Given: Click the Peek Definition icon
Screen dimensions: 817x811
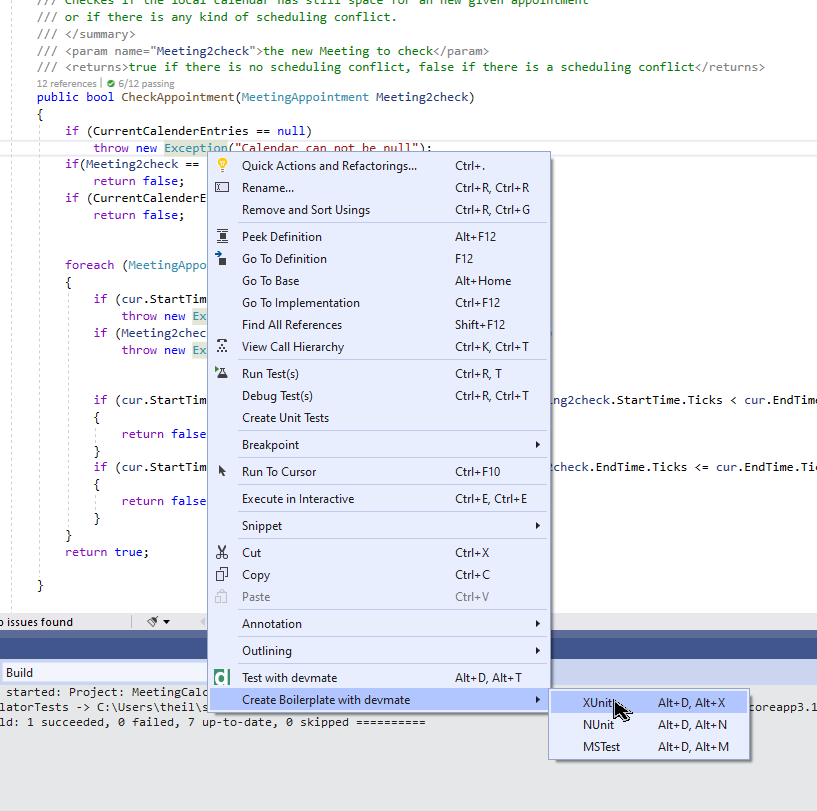Looking at the screenshot, I should coord(222,236).
